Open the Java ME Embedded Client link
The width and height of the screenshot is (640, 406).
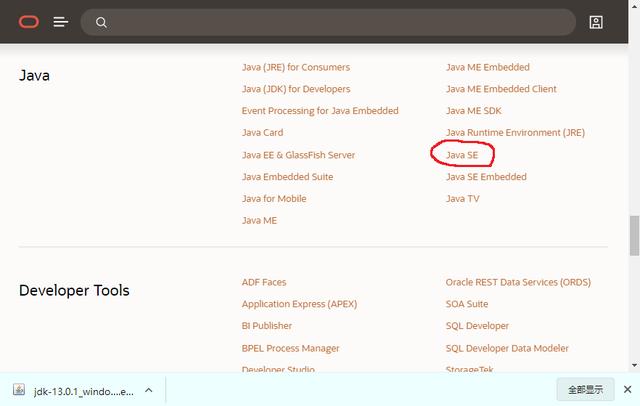(x=501, y=89)
